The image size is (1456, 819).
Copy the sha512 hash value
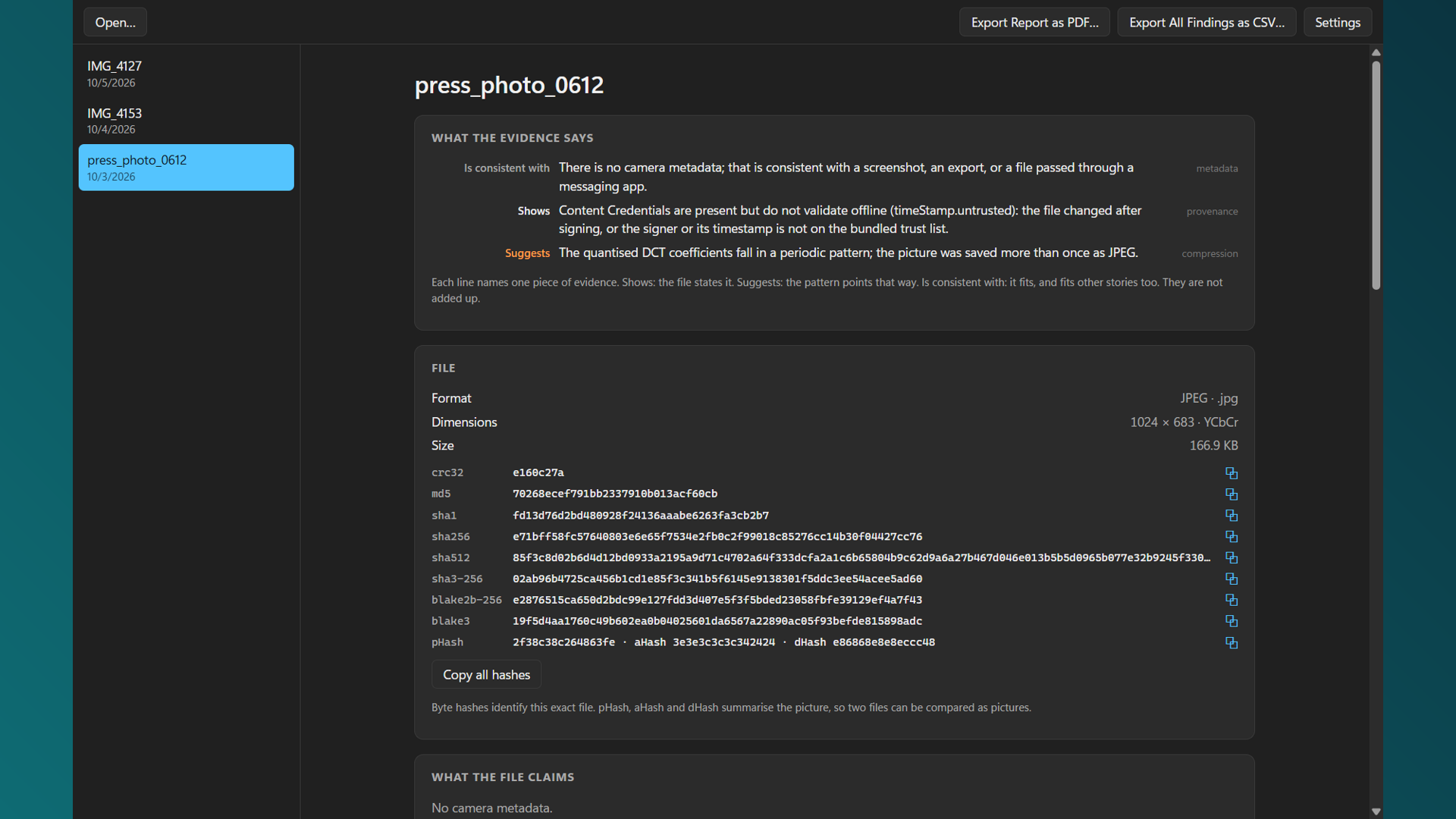coord(1232,557)
